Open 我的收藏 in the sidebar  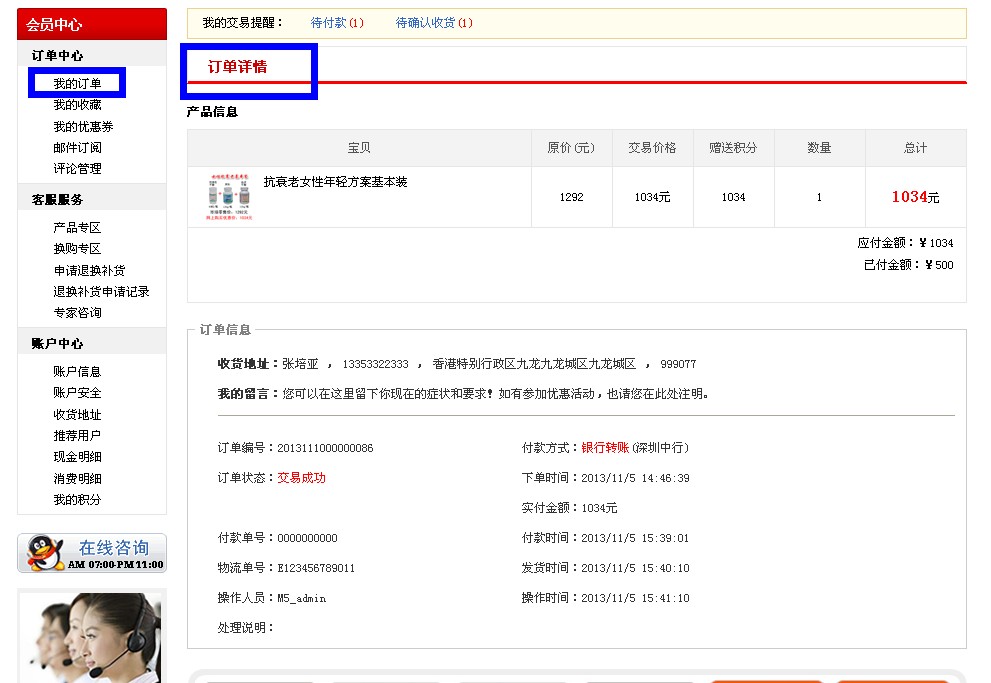tap(77, 105)
